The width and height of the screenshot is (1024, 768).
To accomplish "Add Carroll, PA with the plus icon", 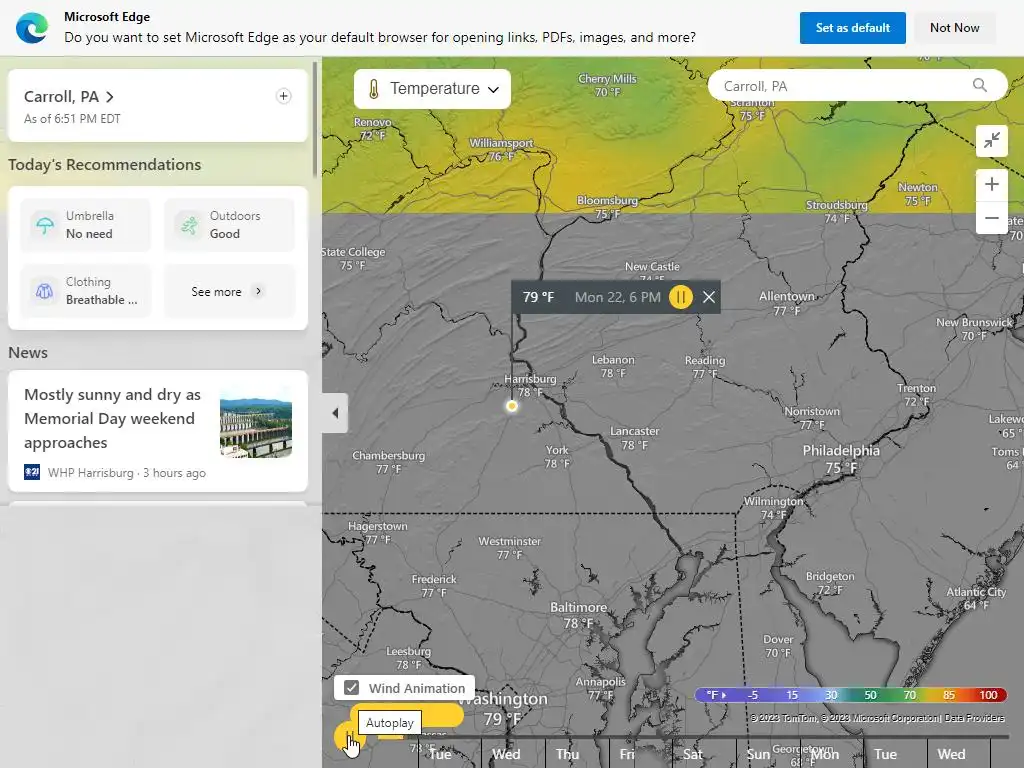I will tap(283, 96).
